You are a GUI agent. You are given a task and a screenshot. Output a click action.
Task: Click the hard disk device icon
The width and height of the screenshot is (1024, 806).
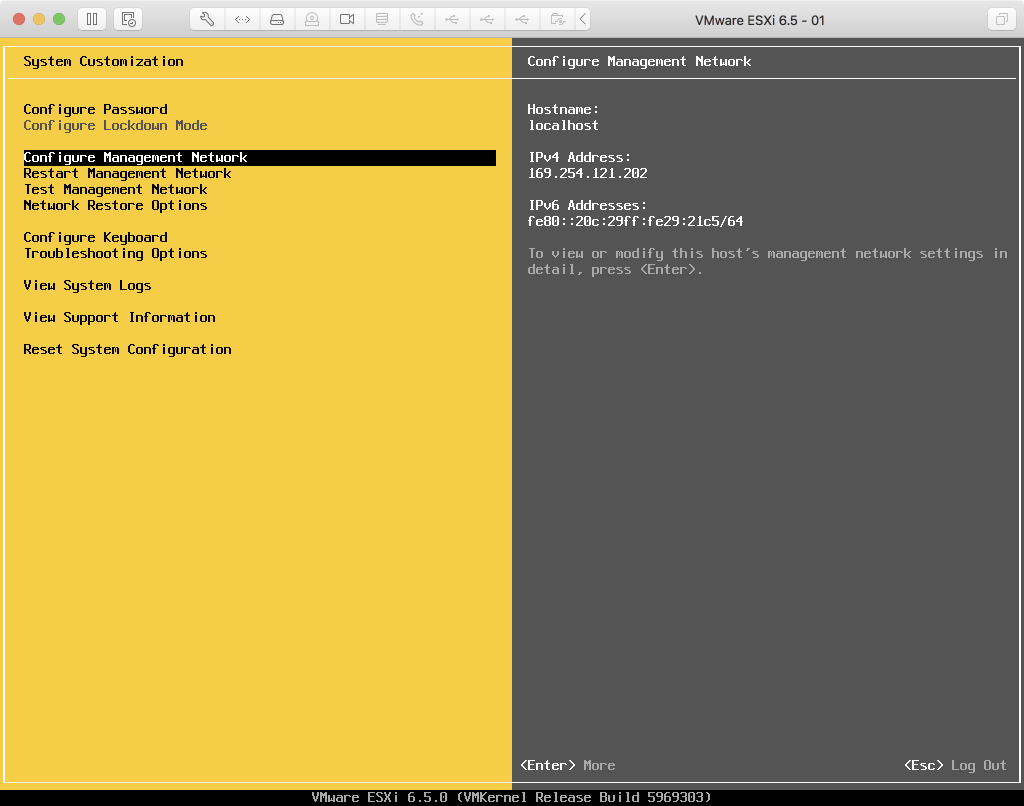(278, 19)
